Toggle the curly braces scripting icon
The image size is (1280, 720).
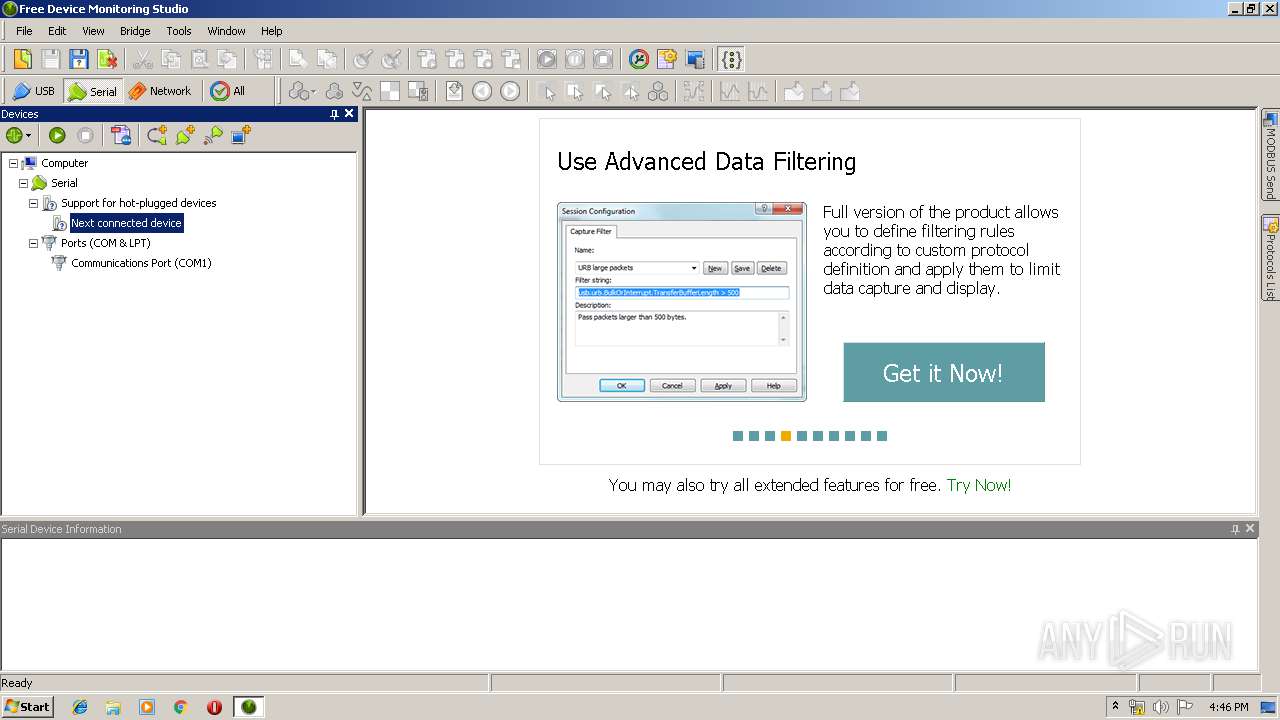(x=732, y=59)
